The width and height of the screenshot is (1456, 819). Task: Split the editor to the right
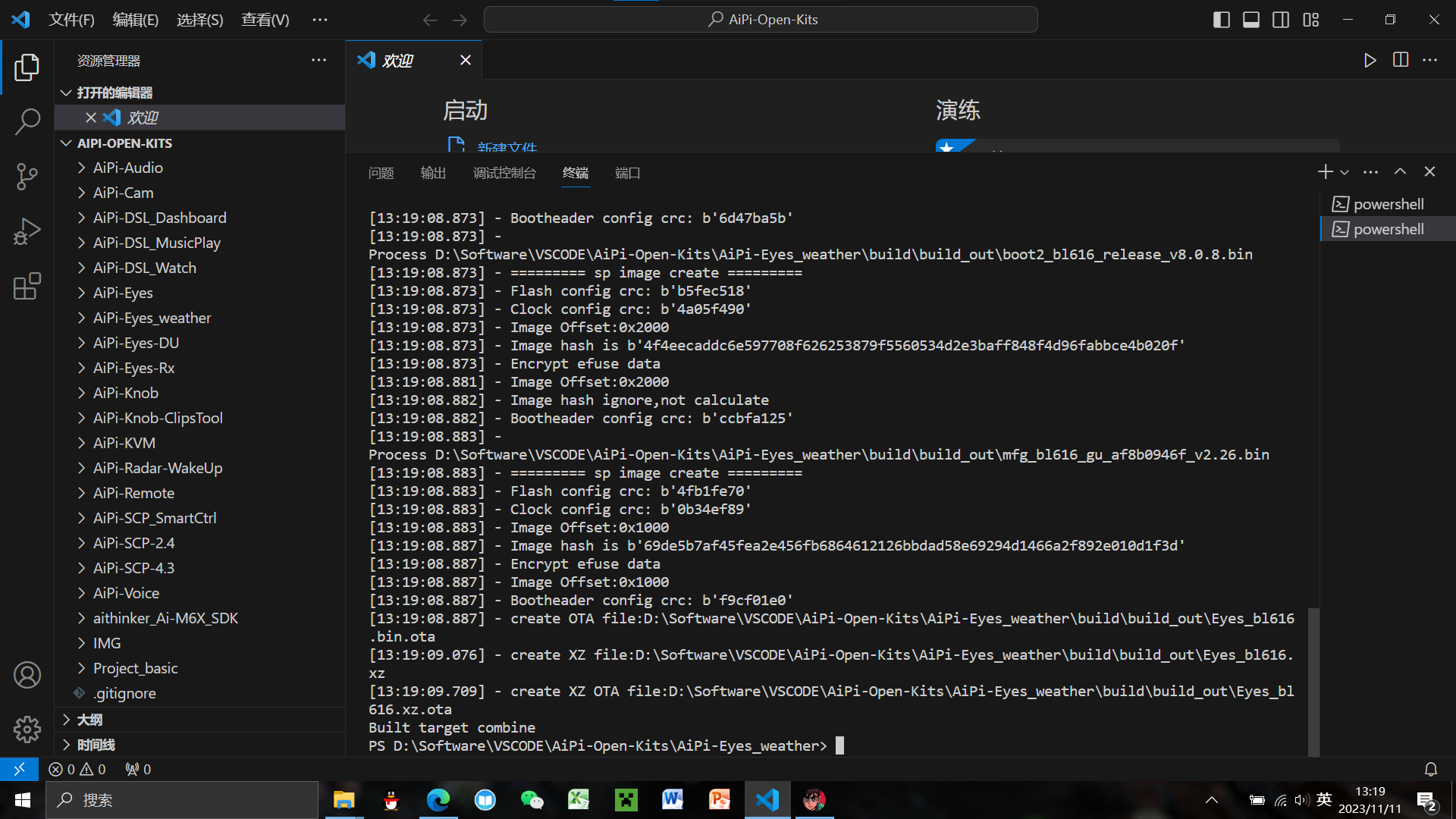coord(1401,60)
